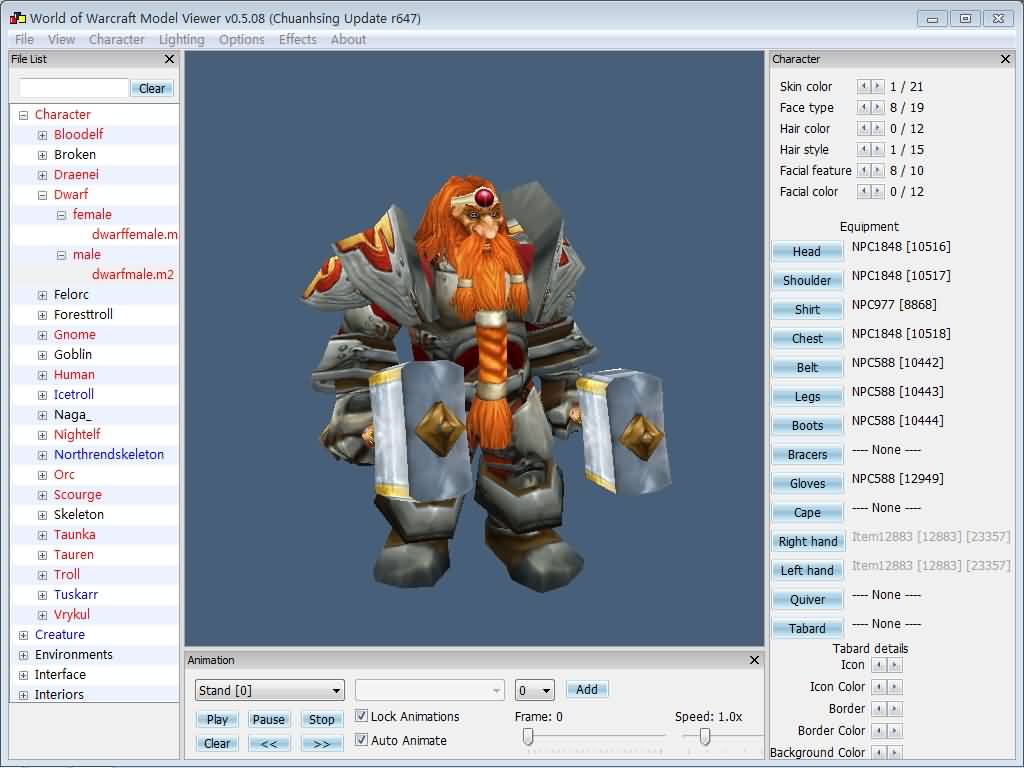1024x768 pixels.
Task: Expand the Nightelf tree node
Action: (x=42, y=435)
